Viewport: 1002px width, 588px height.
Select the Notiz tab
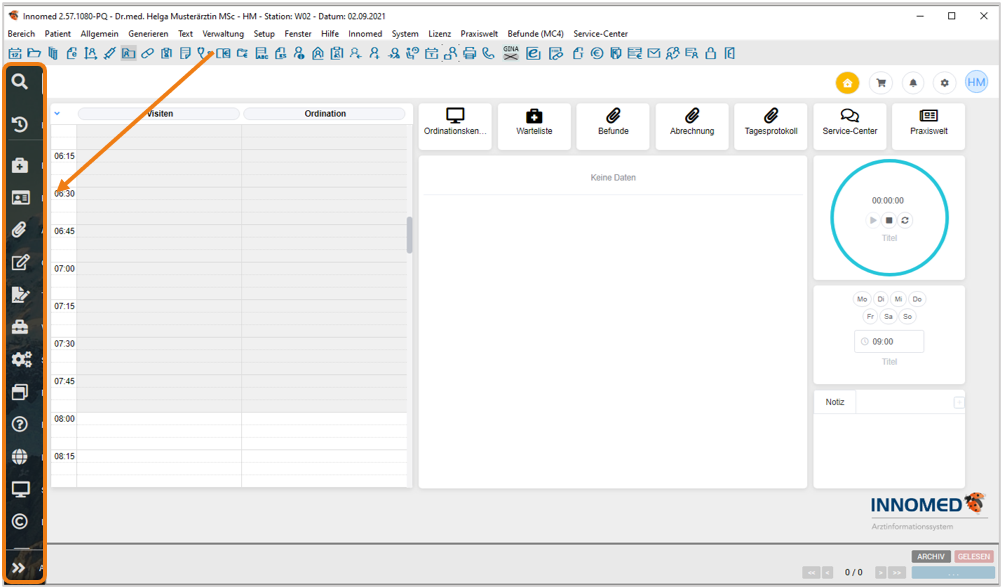(x=835, y=402)
